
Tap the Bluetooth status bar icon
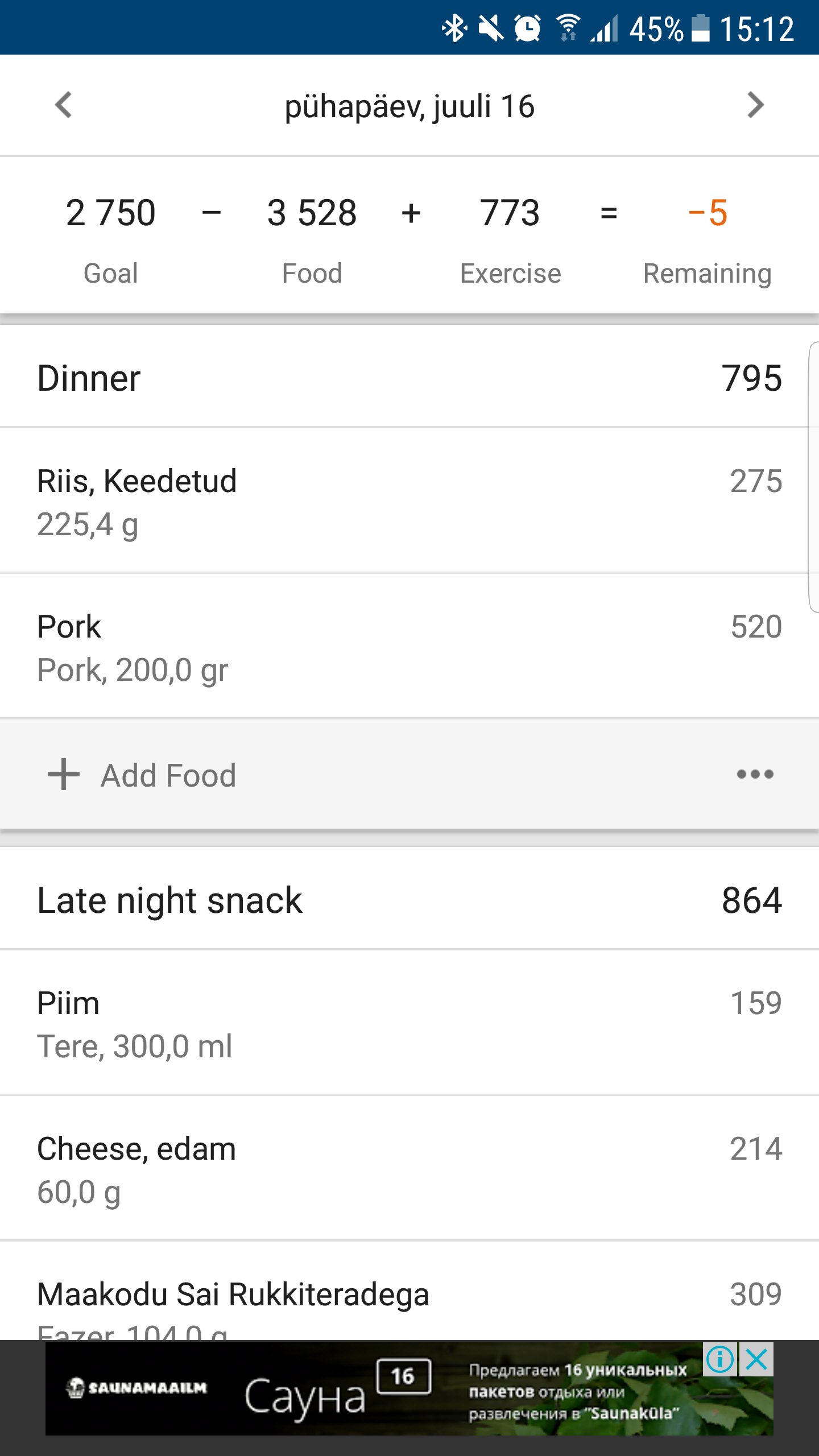454,28
